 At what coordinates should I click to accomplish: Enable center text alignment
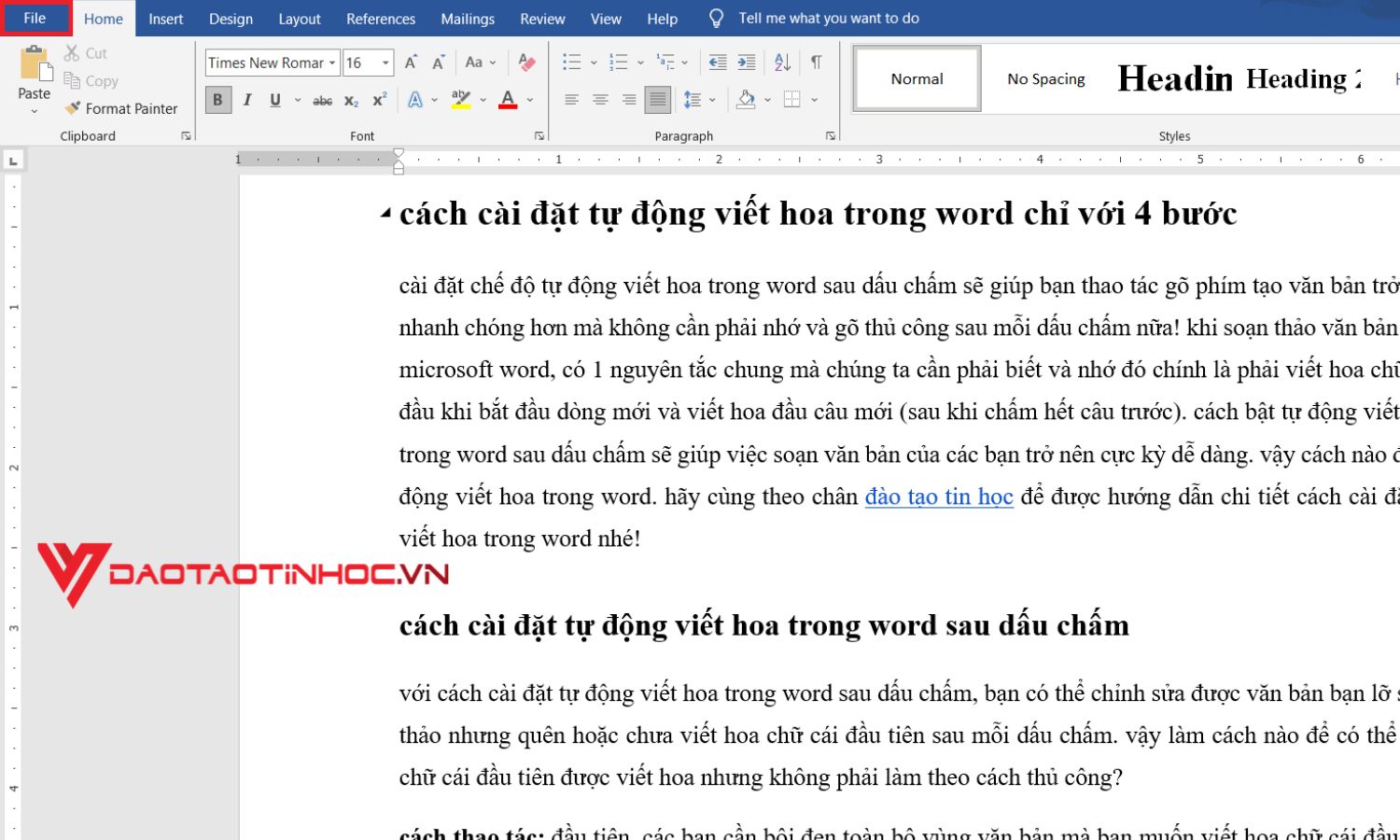click(x=598, y=99)
